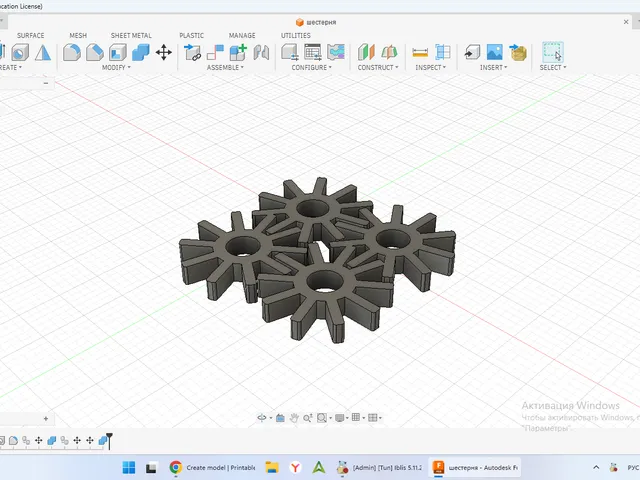Image resolution: width=640 pixels, height=480 pixels.
Task: Switch to the Utilities tab
Action: [x=296, y=36]
